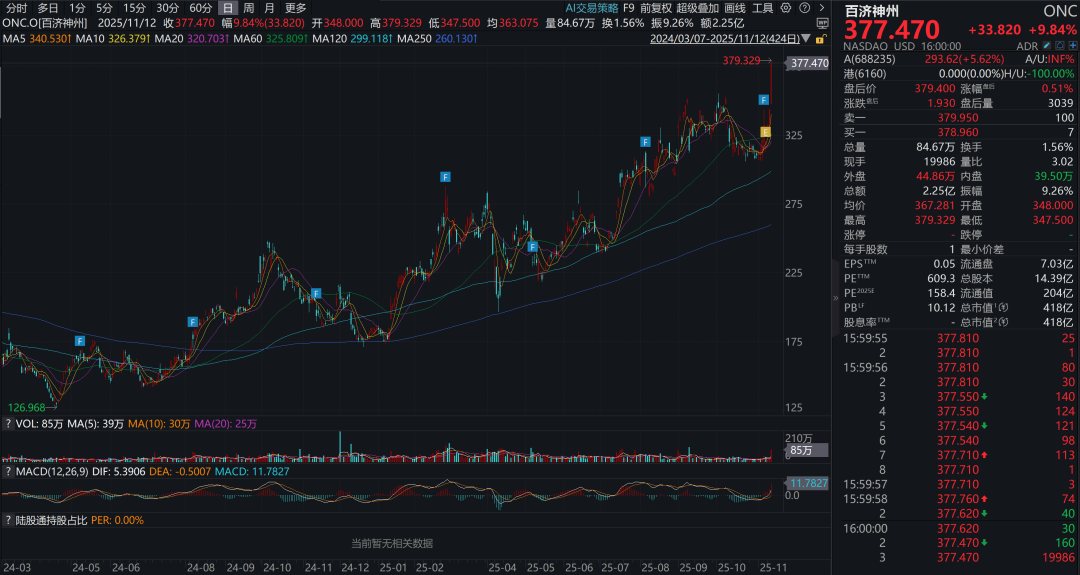This screenshot has height=575, width=1080.
Task: Click the F marker above the yellow E marker
Action: [763, 100]
